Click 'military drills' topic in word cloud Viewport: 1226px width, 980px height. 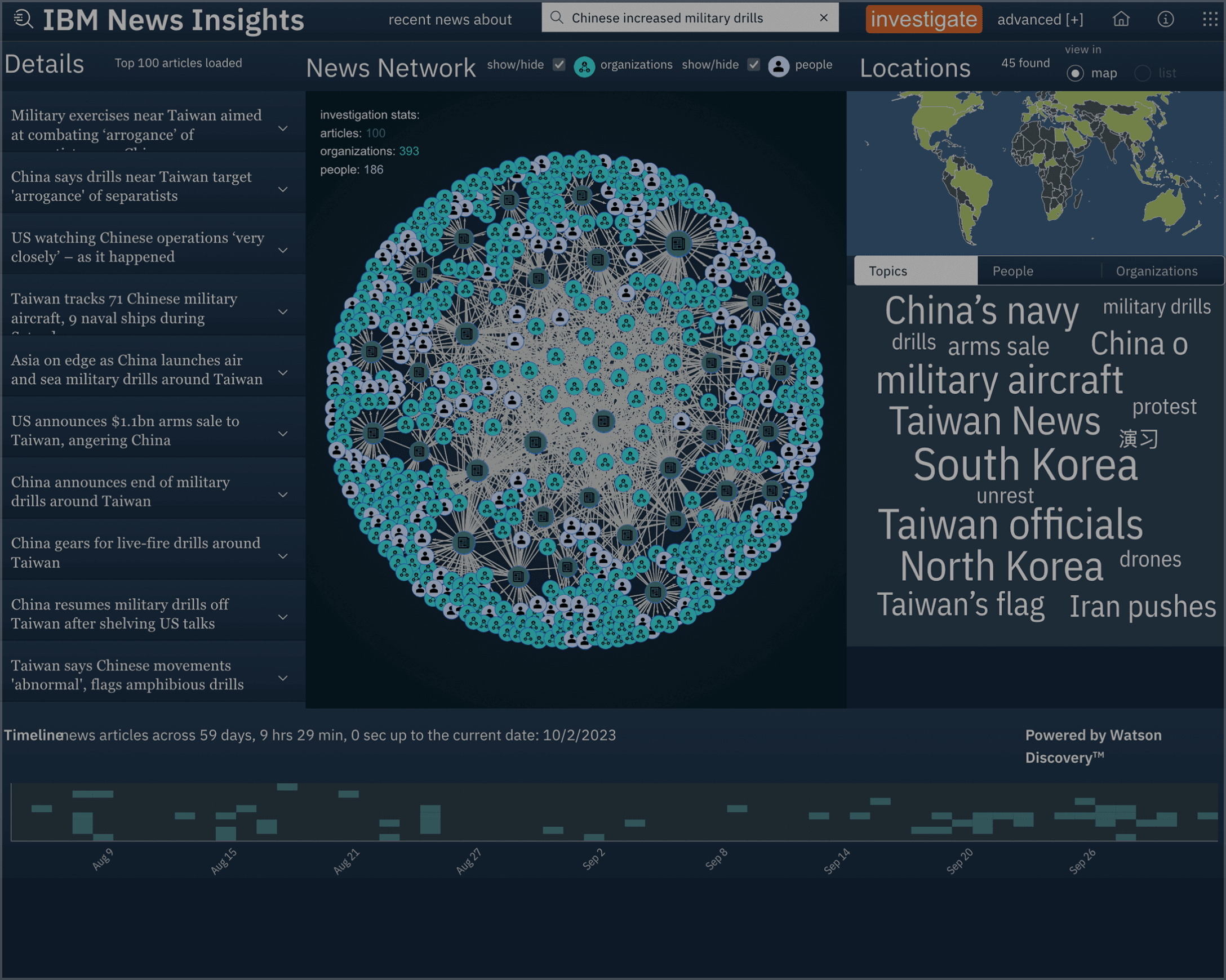point(1157,307)
